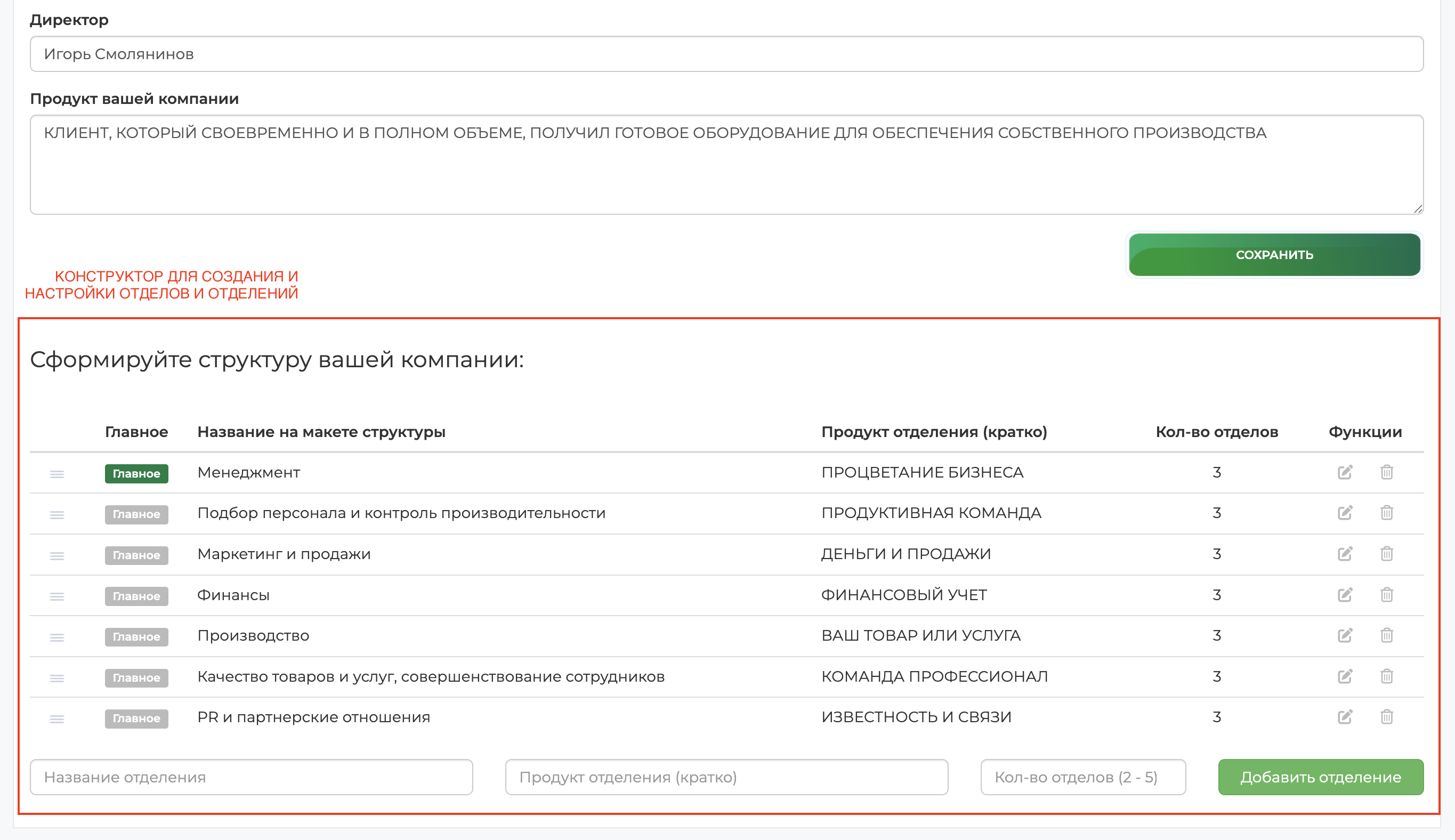
Task: Click the Название на макете структуры header
Action: (321, 432)
